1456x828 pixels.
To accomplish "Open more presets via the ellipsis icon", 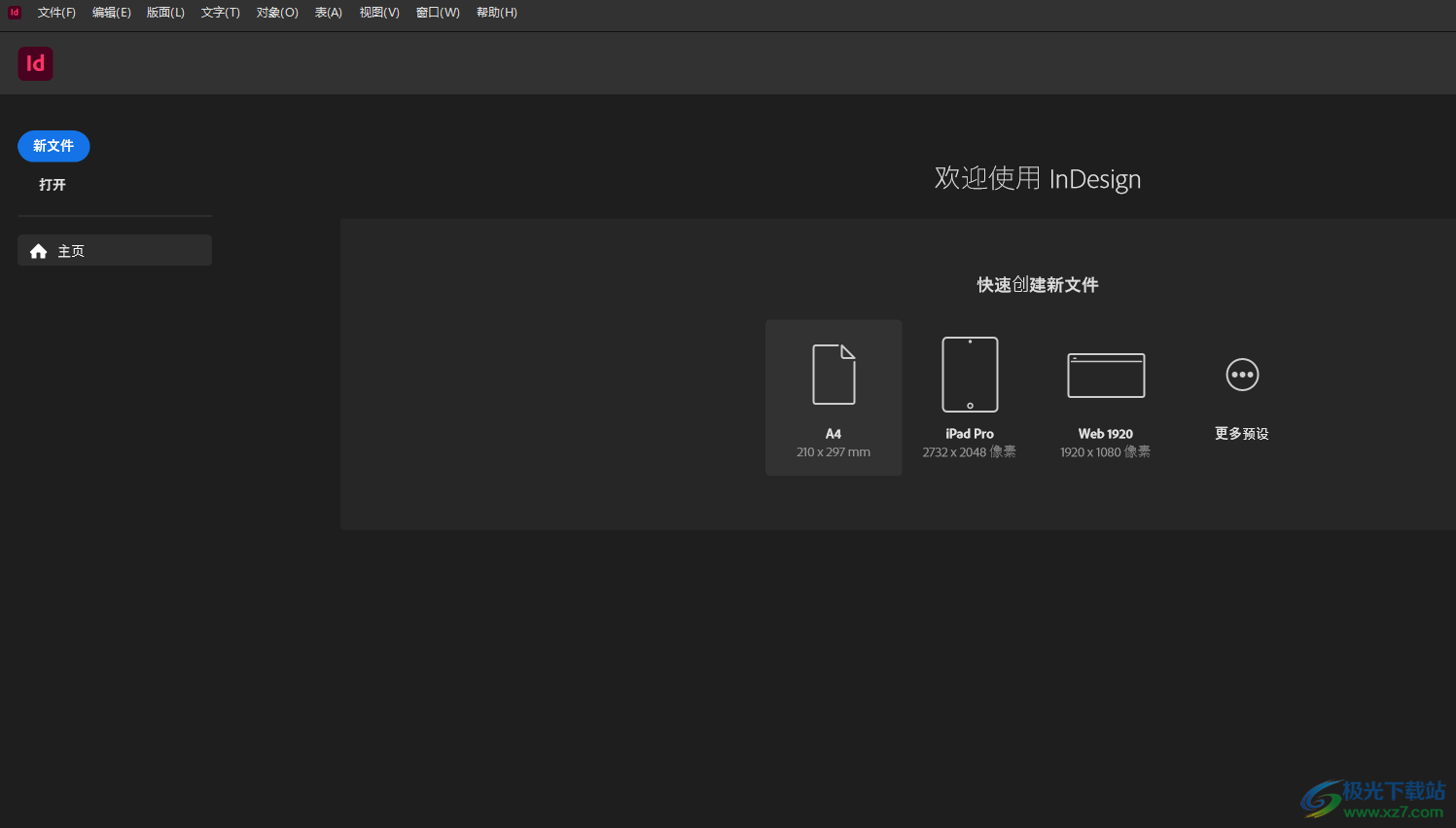I will 1242,375.
